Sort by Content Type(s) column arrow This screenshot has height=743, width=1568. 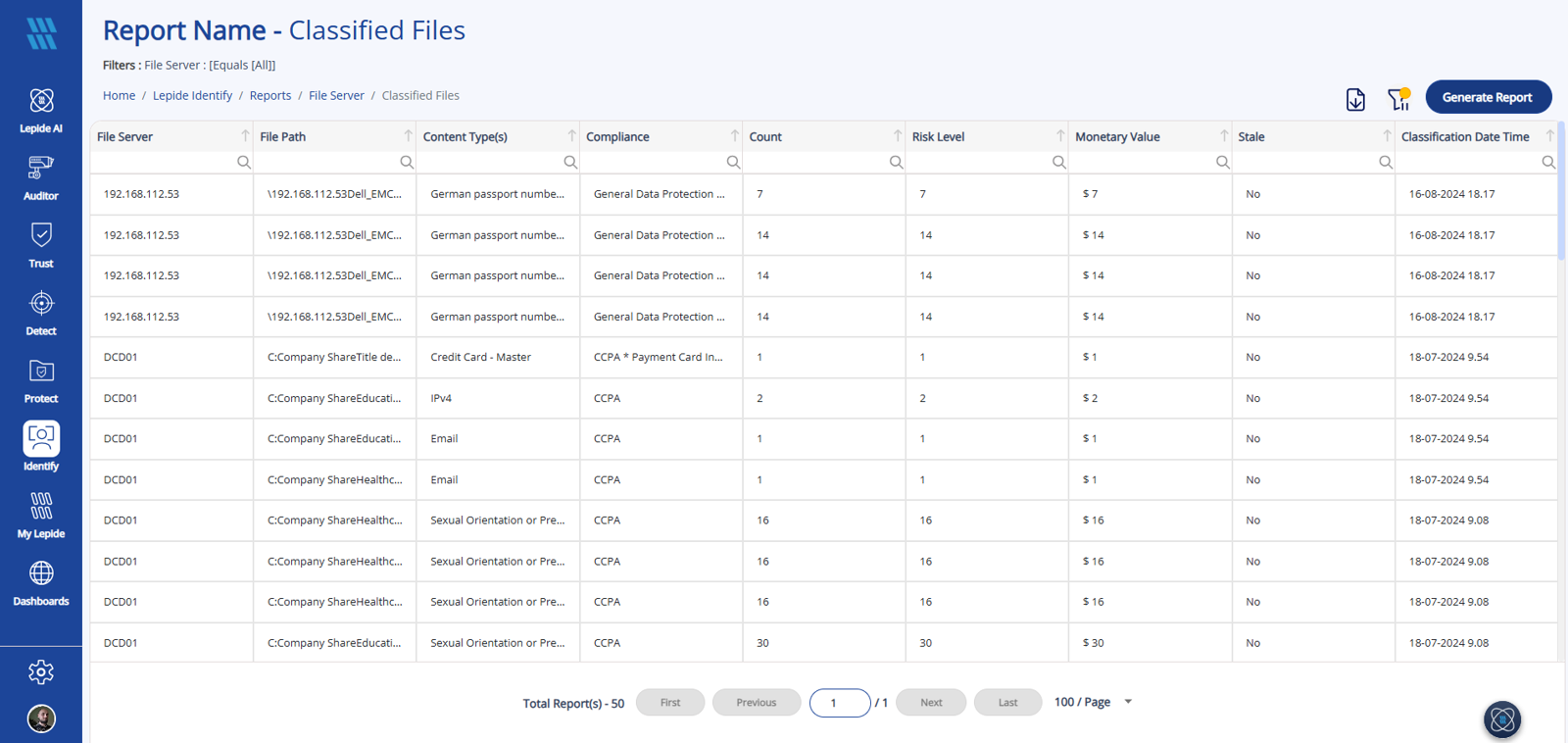(571, 135)
